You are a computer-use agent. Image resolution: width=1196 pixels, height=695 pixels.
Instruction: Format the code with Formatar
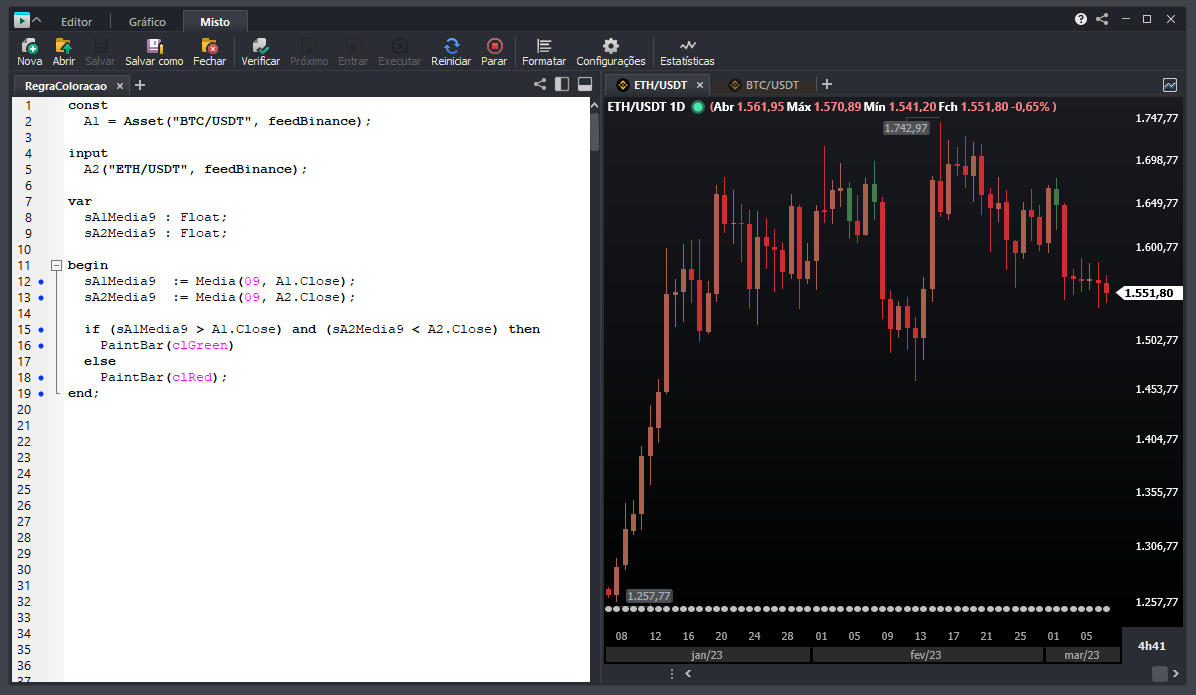pos(544,52)
